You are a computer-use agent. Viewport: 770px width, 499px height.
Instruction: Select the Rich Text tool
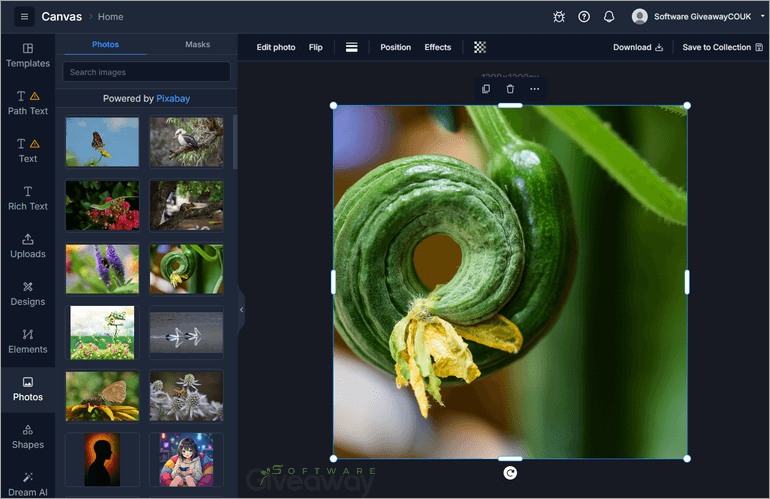(x=28, y=198)
